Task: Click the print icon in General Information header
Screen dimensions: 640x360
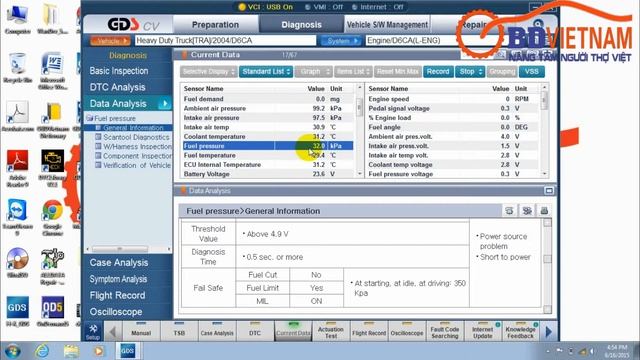Action: pyautogui.click(x=544, y=211)
